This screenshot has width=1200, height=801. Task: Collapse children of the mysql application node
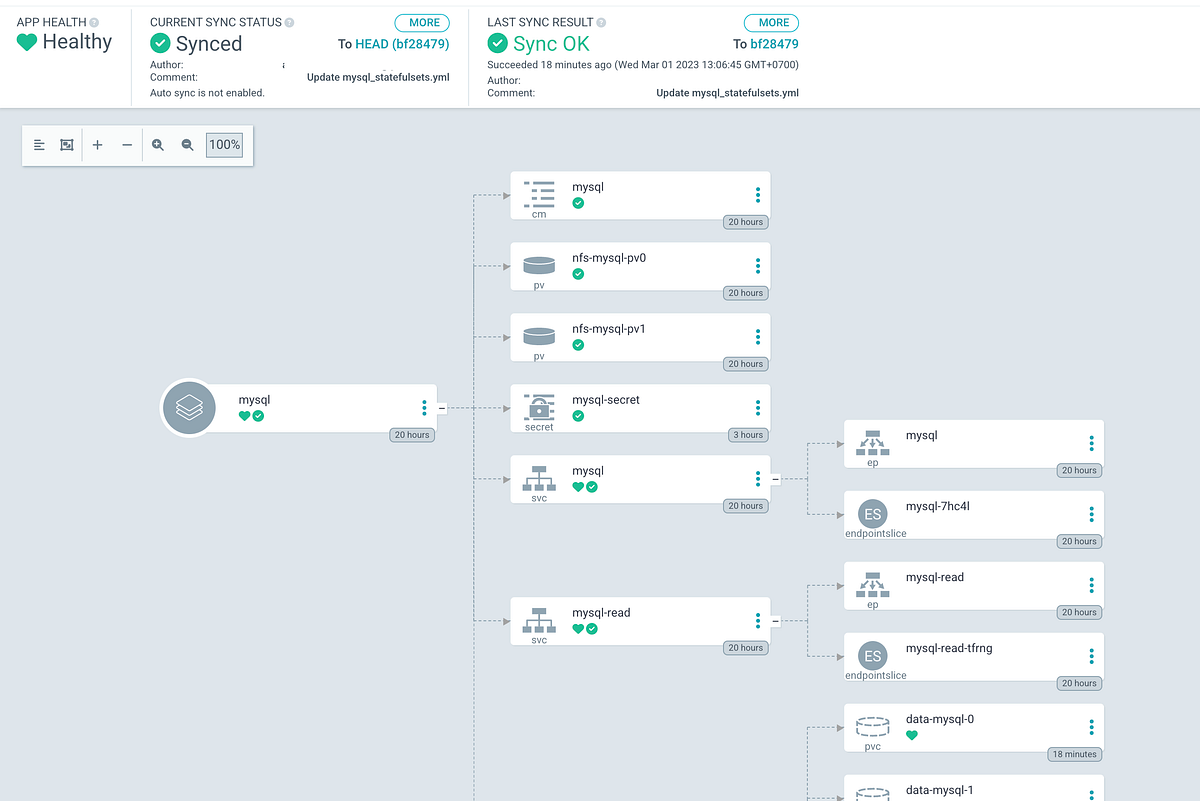(441, 408)
